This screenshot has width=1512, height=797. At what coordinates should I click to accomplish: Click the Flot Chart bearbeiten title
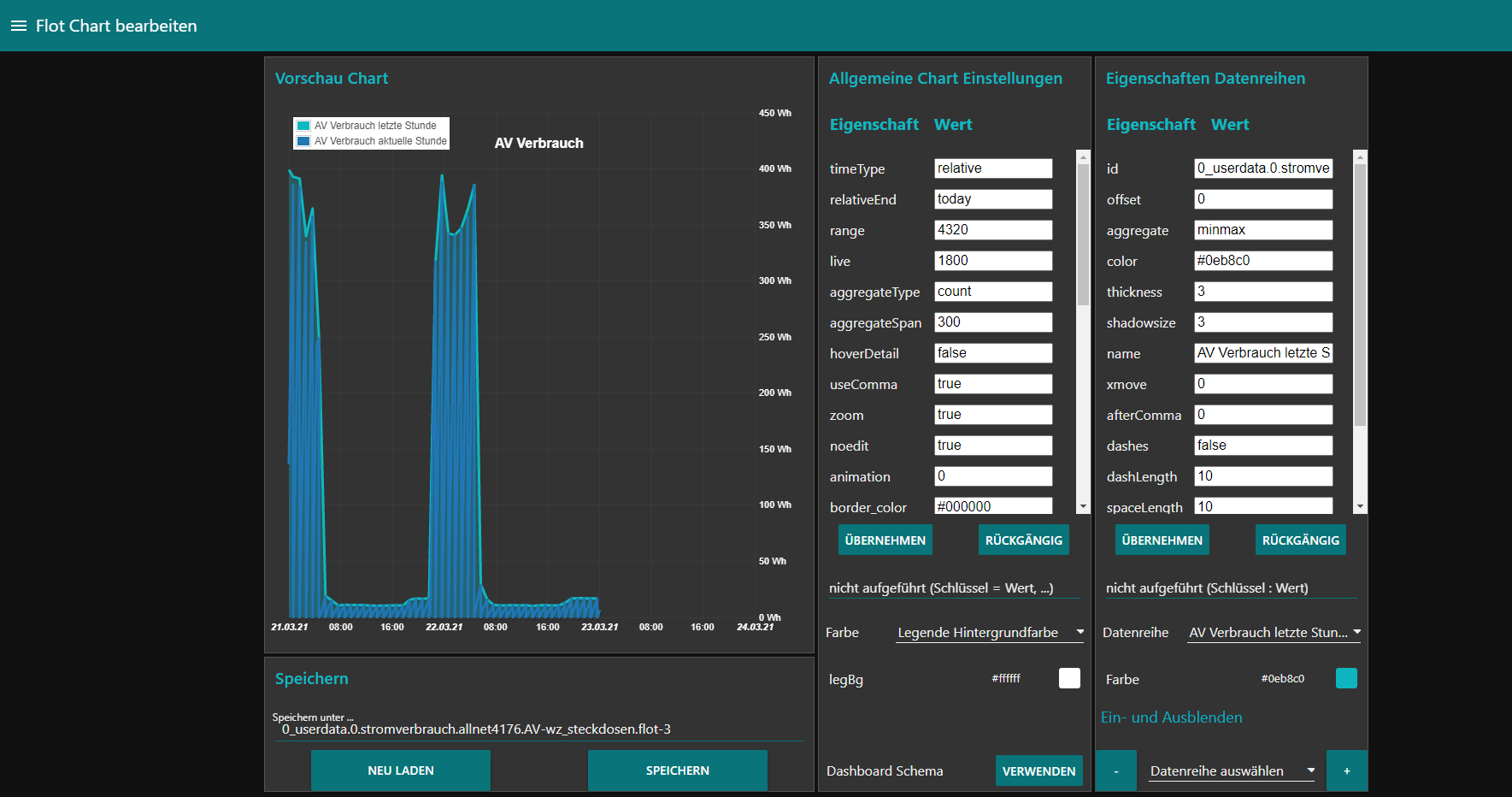(x=116, y=26)
